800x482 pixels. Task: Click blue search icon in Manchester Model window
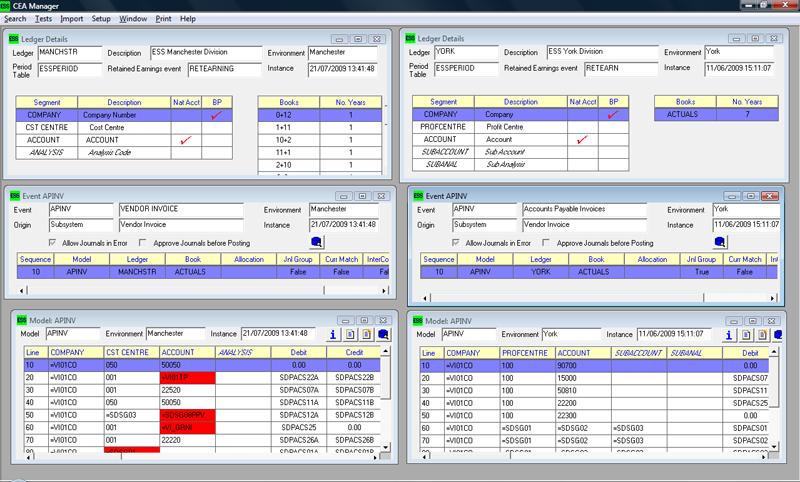click(x=384, y=335)
